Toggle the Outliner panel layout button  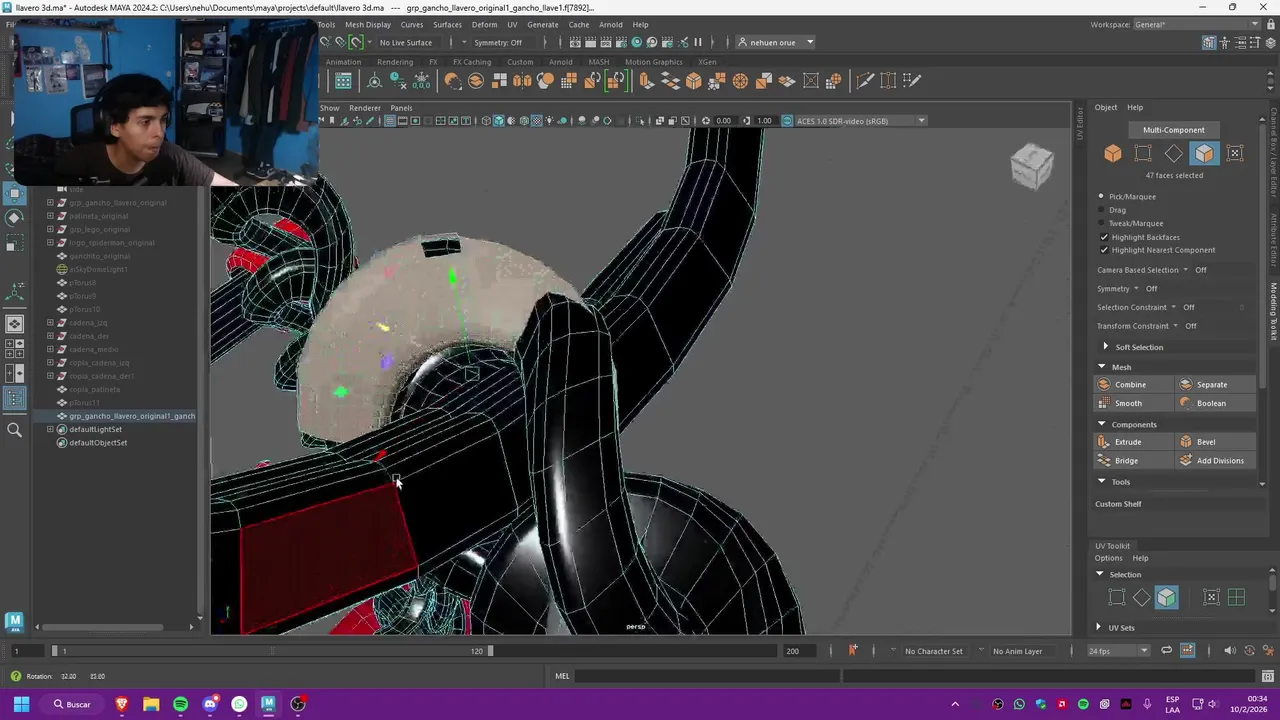coord(14,398)
